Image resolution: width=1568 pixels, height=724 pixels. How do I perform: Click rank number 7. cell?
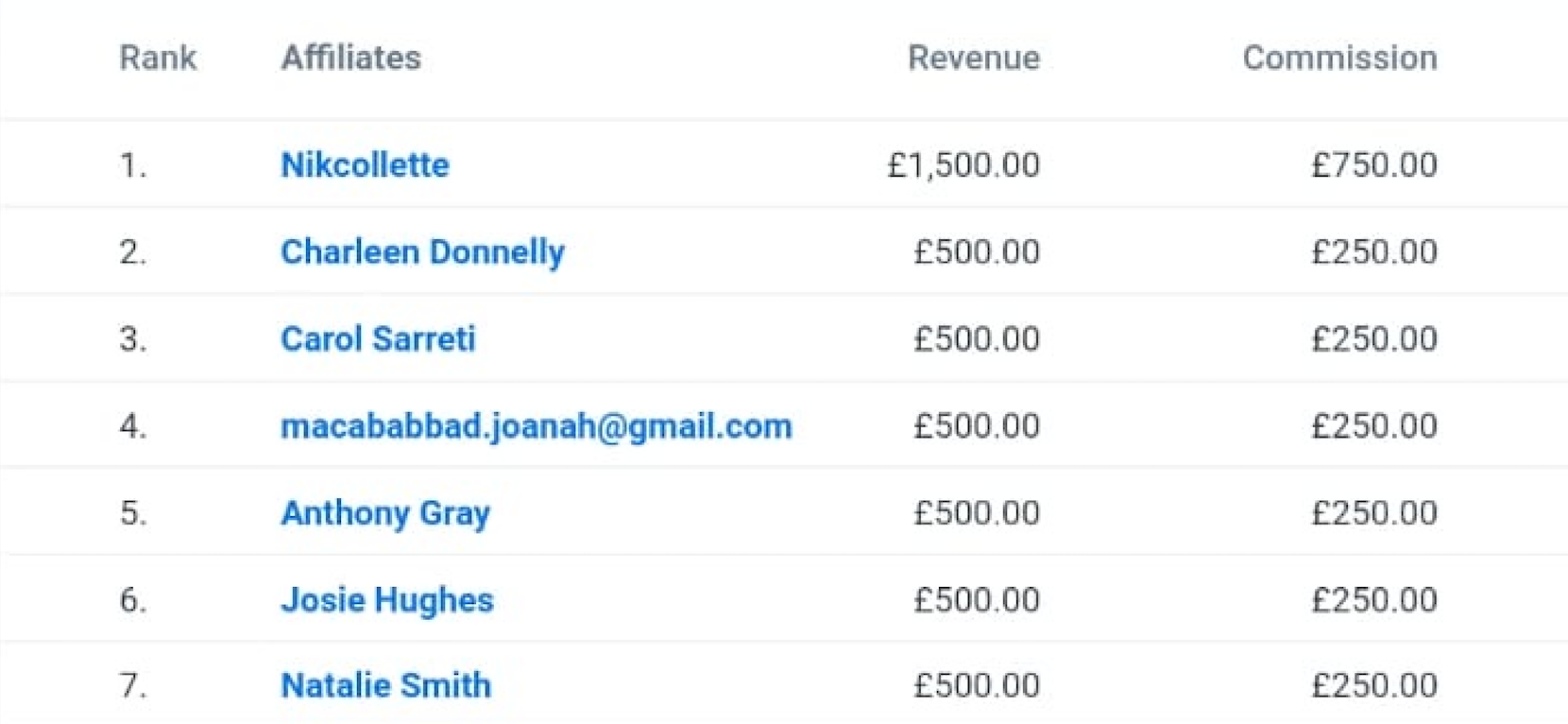tap(133, 685)
